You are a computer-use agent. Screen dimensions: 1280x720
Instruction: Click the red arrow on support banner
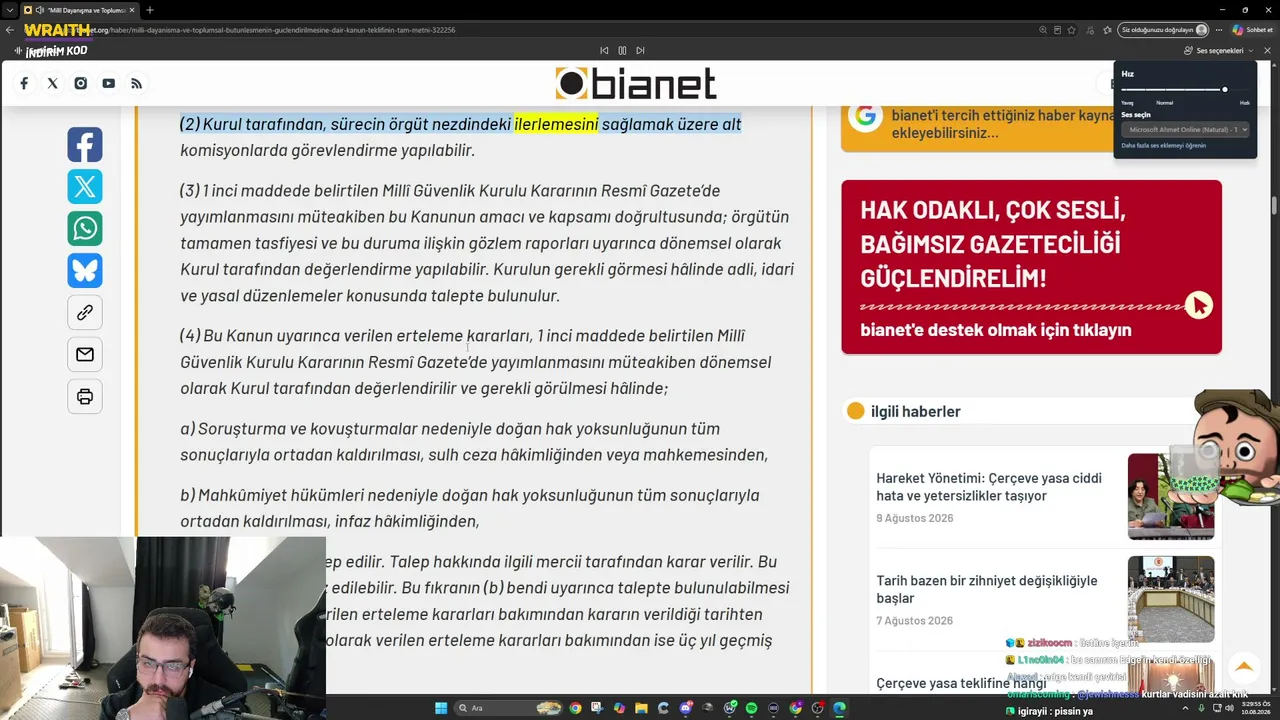pyautogui.click(x=1199, y=305)
